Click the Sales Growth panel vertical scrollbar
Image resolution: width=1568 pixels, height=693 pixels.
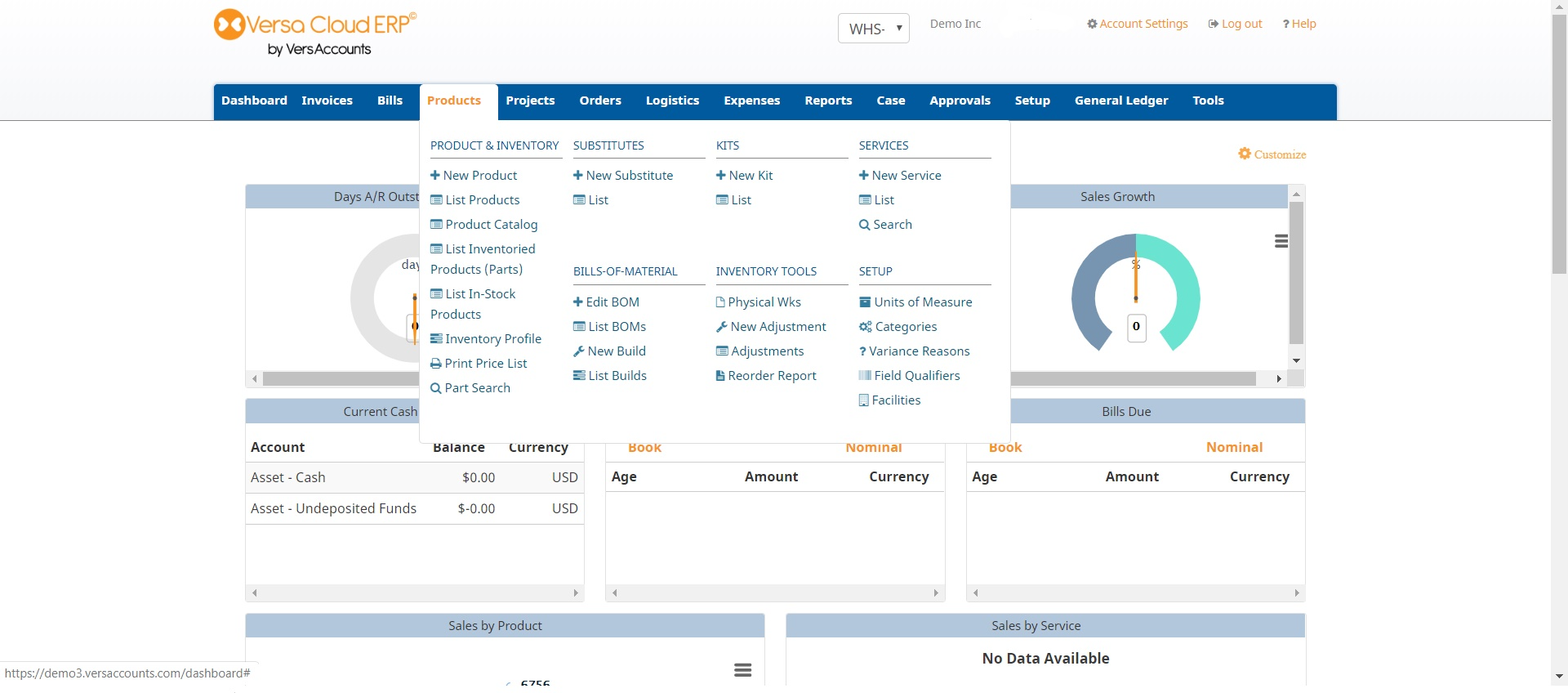tap(1296, 274)
